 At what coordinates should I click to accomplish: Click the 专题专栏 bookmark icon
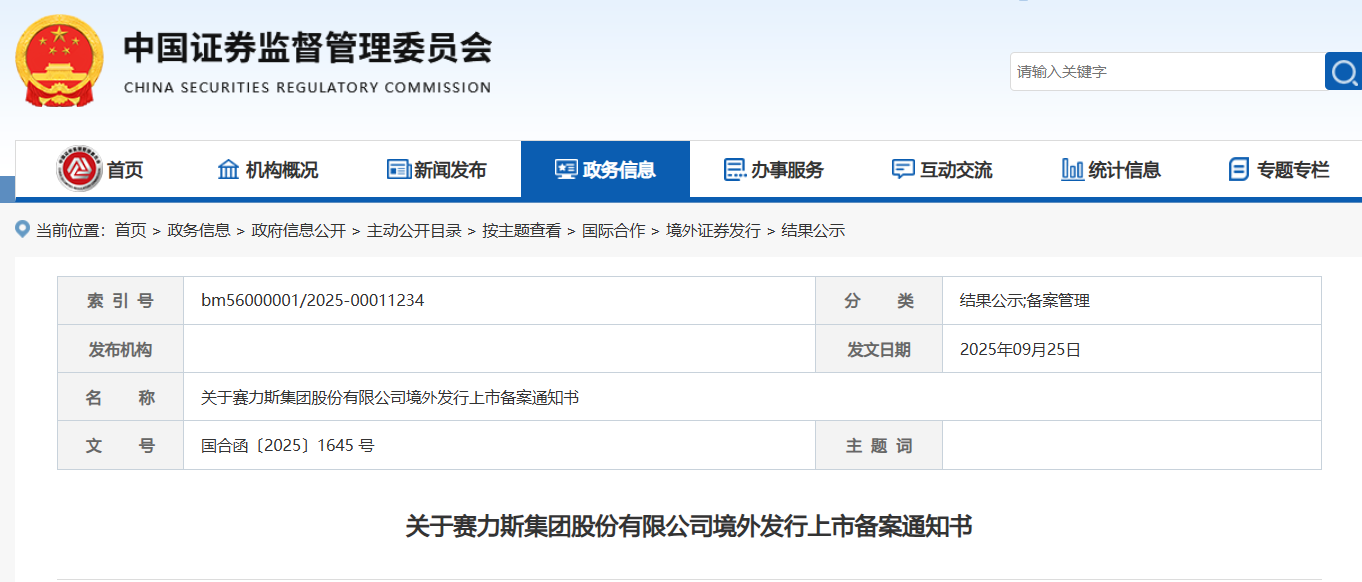1240,169
